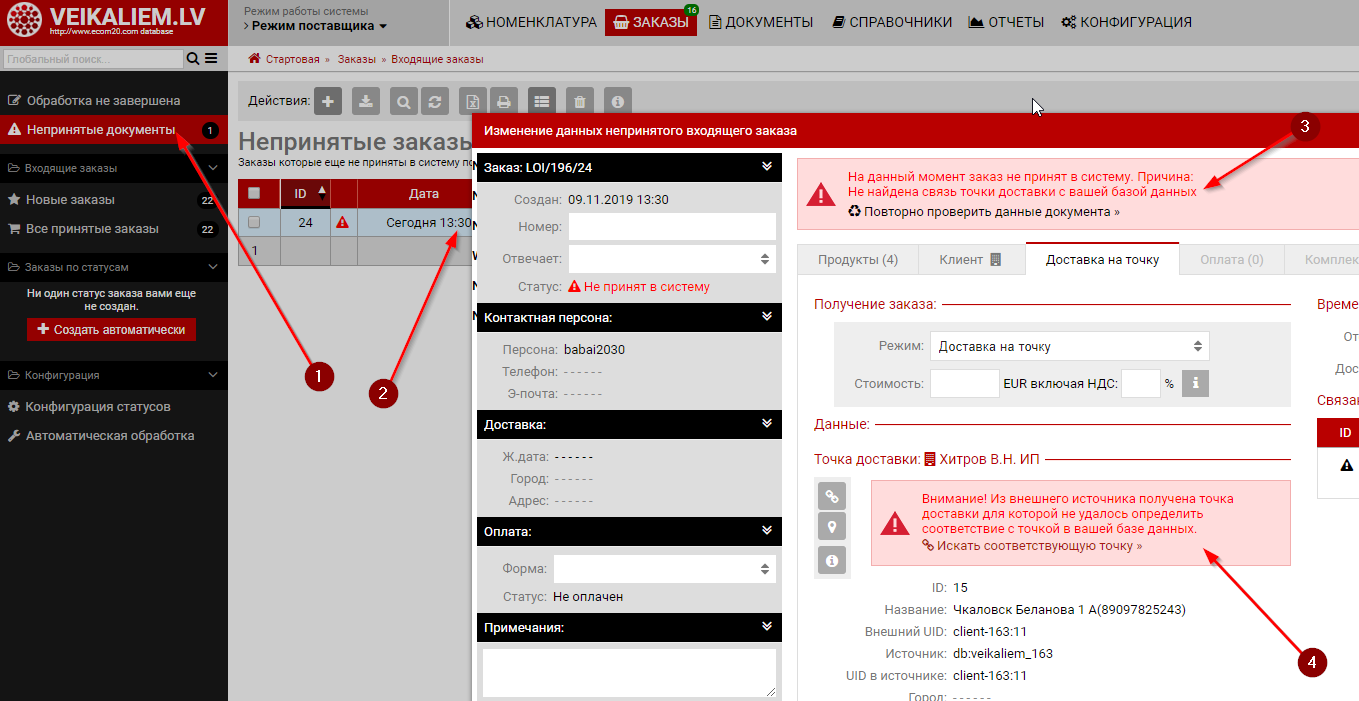Image resolution: width=1359 pixels, height=701 pixels.
Task: Click the printer icon in actions toolbar
Action: [x=505, y=101]
